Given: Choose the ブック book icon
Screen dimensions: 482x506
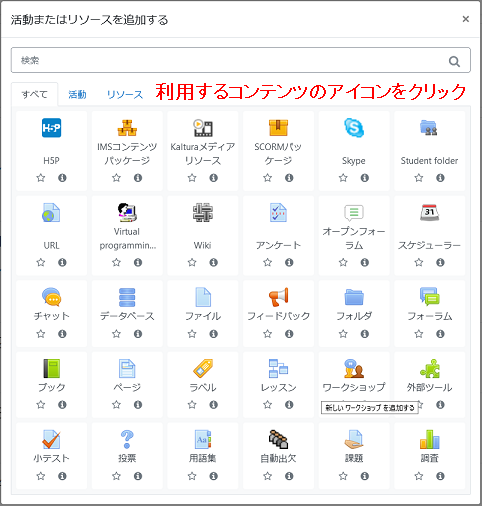Looking at the screenshot, I should pyautogui.click(x=51, y=368).
